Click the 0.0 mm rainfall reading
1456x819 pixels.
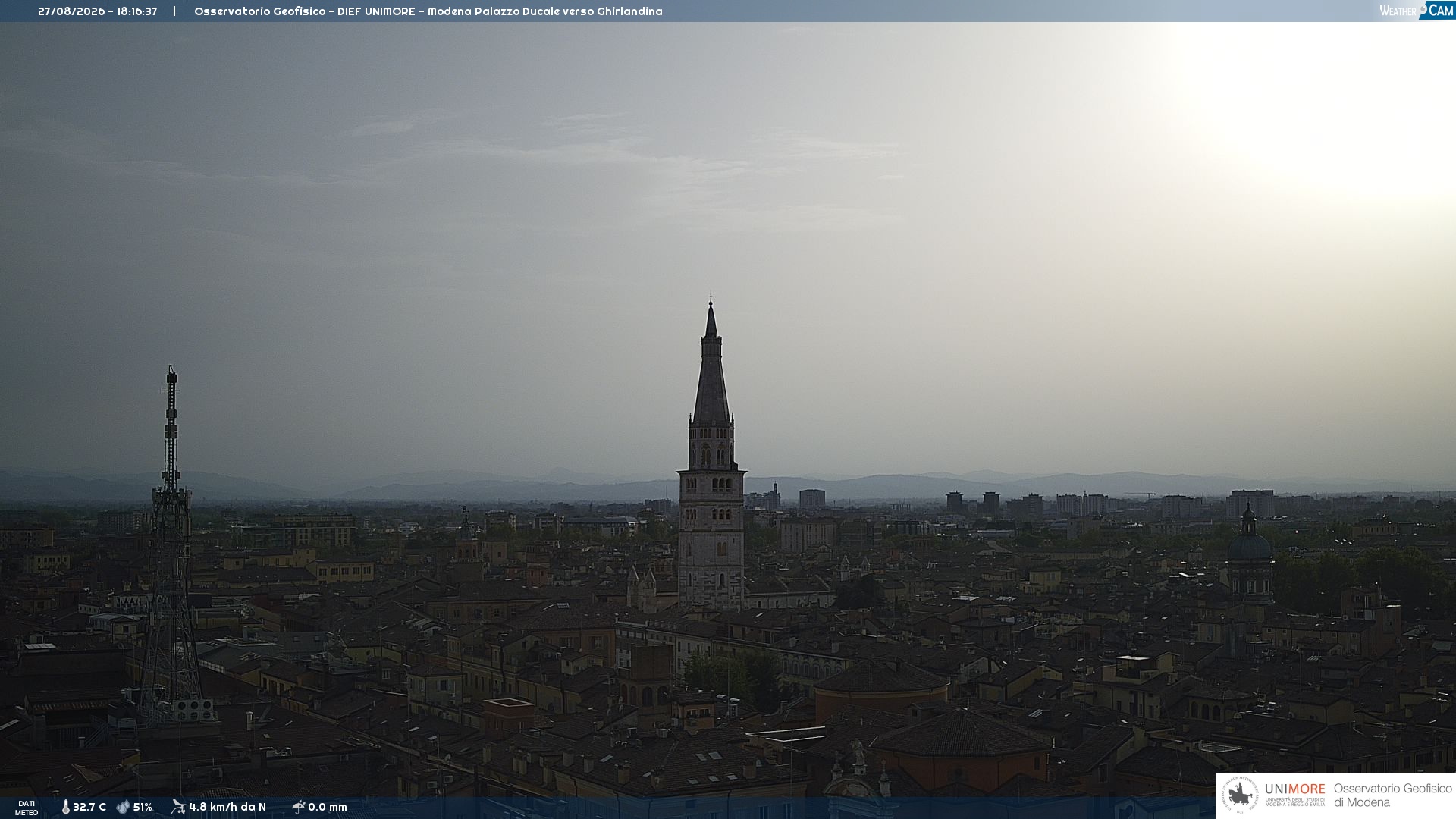328,807
